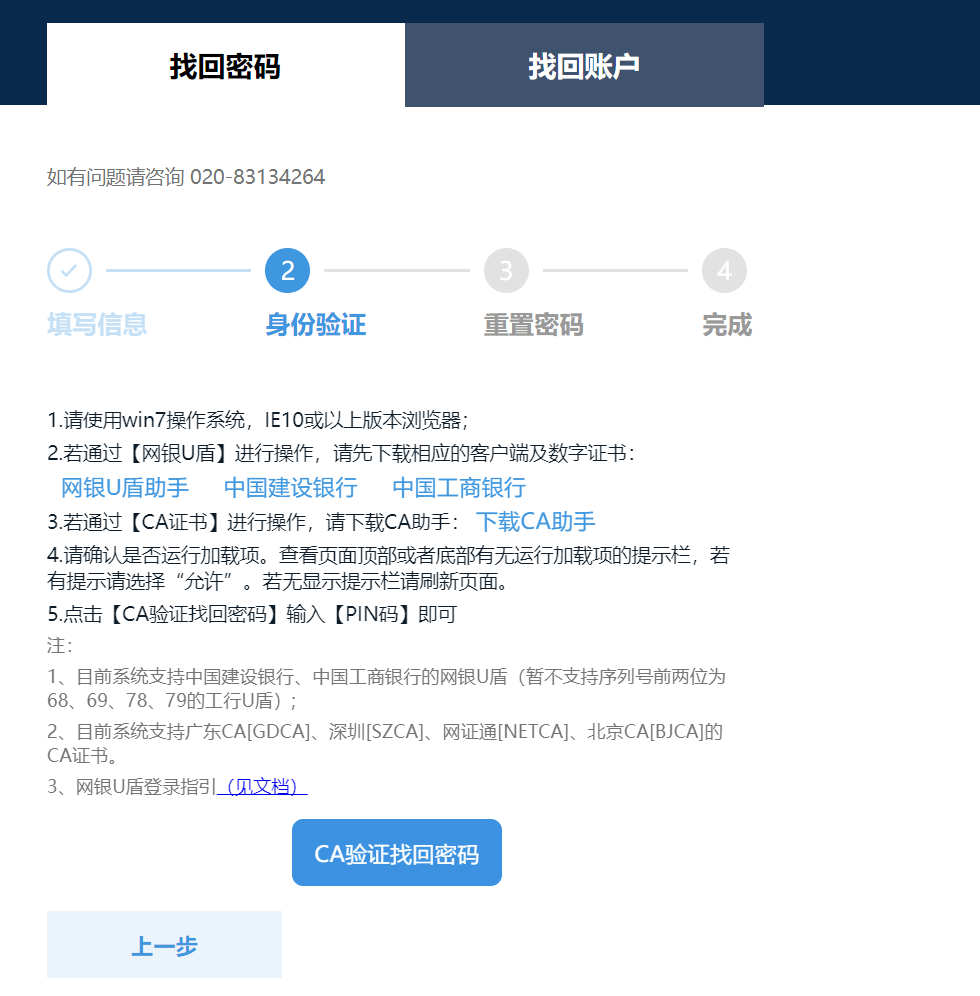Viewport: 980px width, 996px height.
Task: Click the 身份验证 step label
Action: tap(316, 325)
